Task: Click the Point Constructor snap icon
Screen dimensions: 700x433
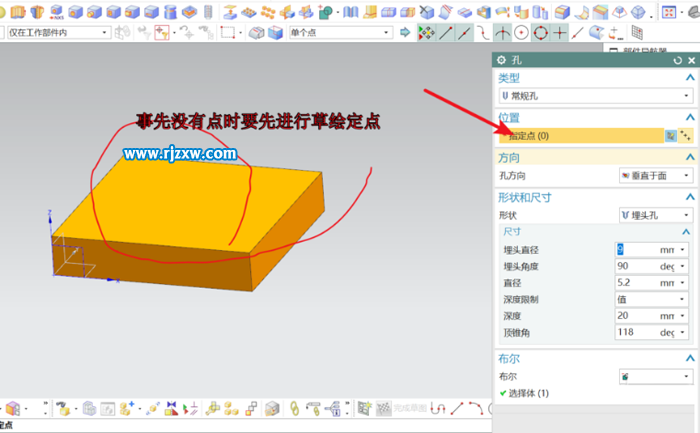Action: [616, 33]
